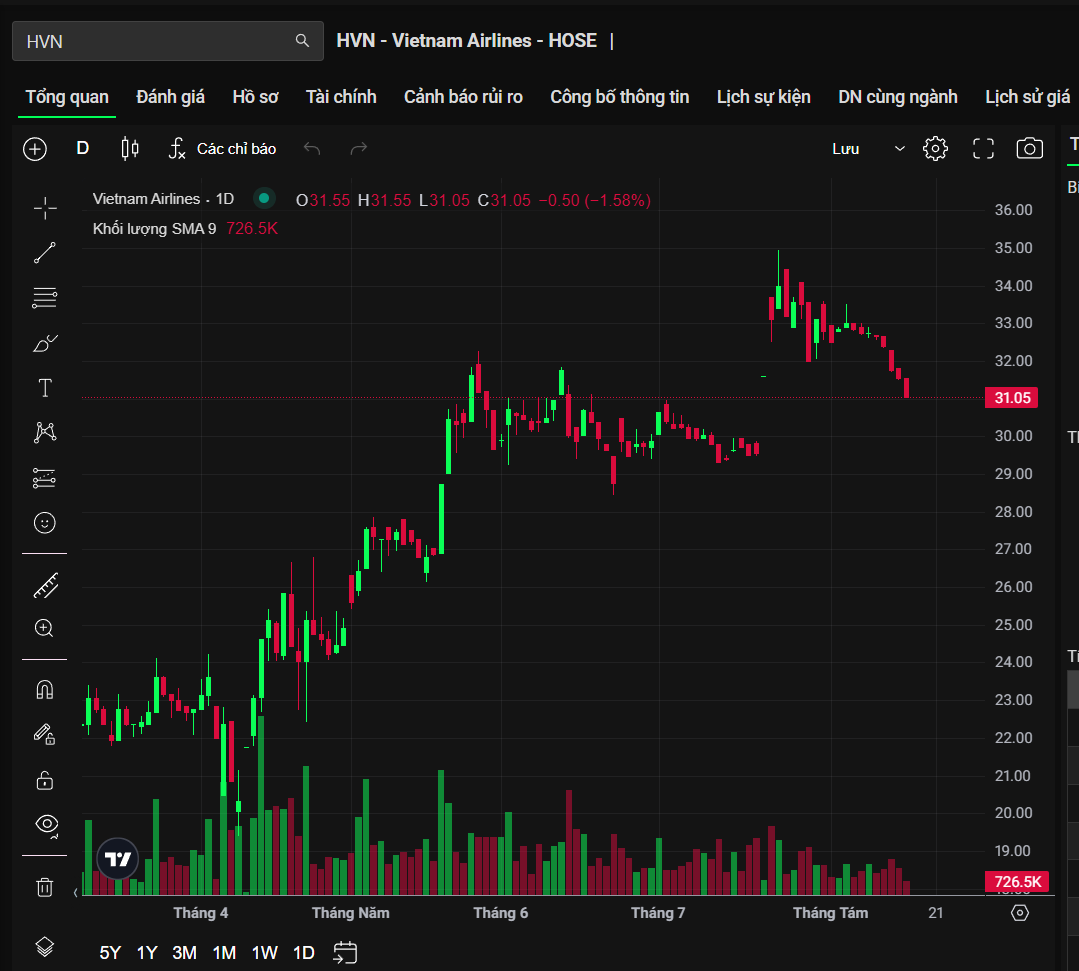Select the 3M date range

pos(184,953)
